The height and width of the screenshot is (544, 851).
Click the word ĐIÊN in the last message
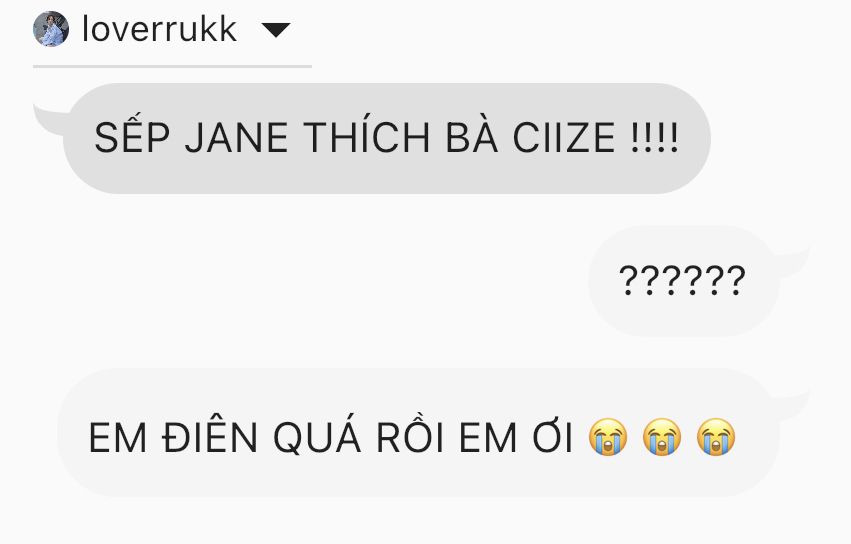pyautogui.click(x=209, y=435)
